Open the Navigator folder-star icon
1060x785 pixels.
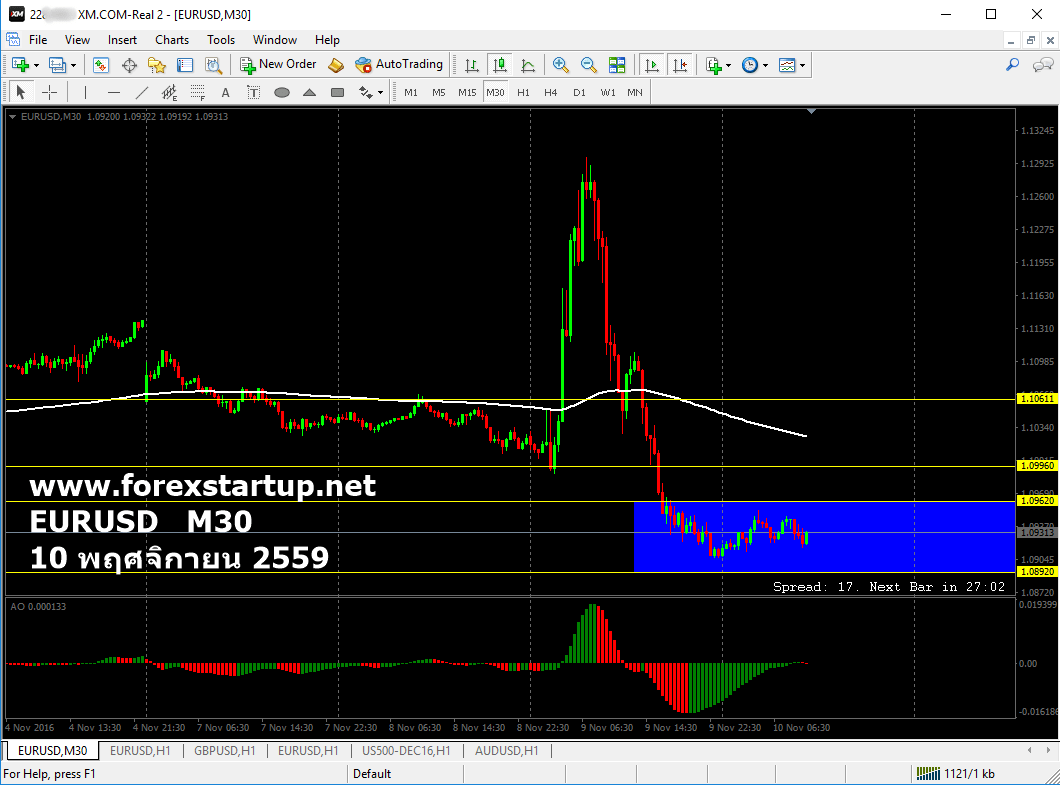coord(157,65)
